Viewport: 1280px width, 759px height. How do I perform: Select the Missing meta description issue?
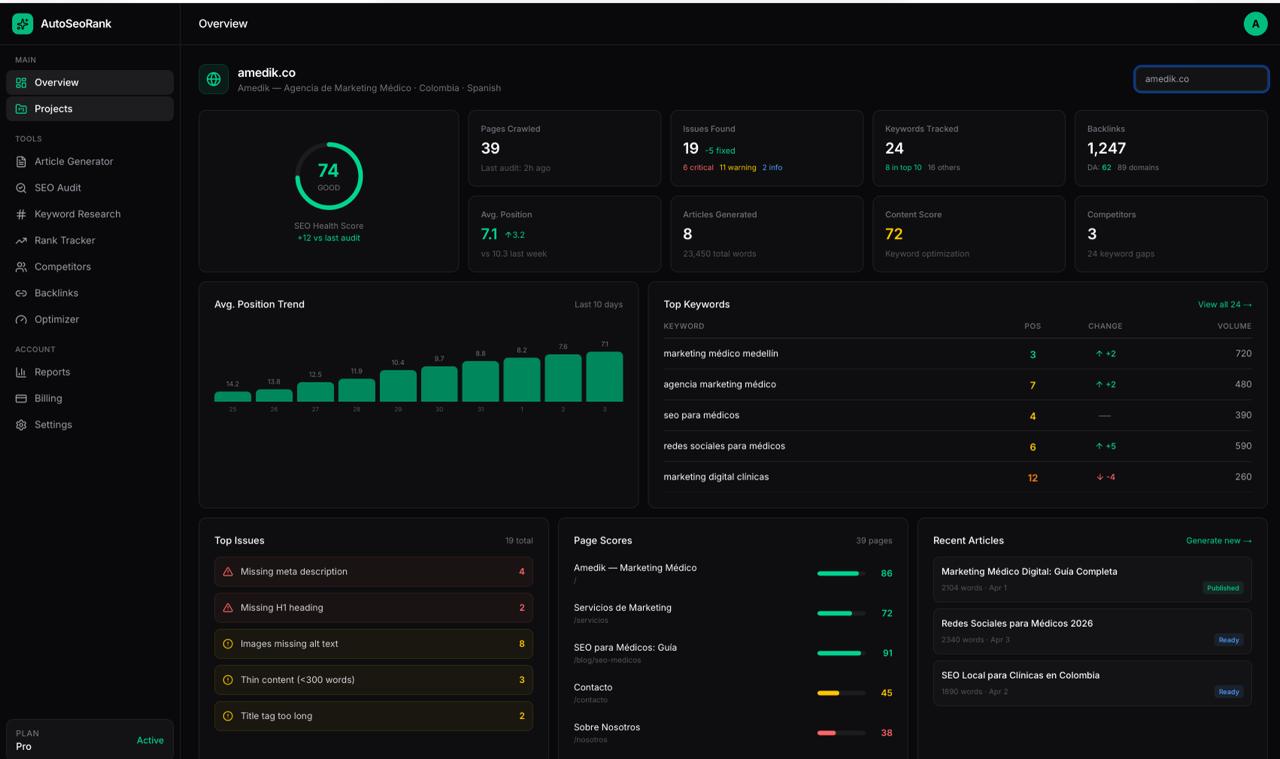click(373, 571)
